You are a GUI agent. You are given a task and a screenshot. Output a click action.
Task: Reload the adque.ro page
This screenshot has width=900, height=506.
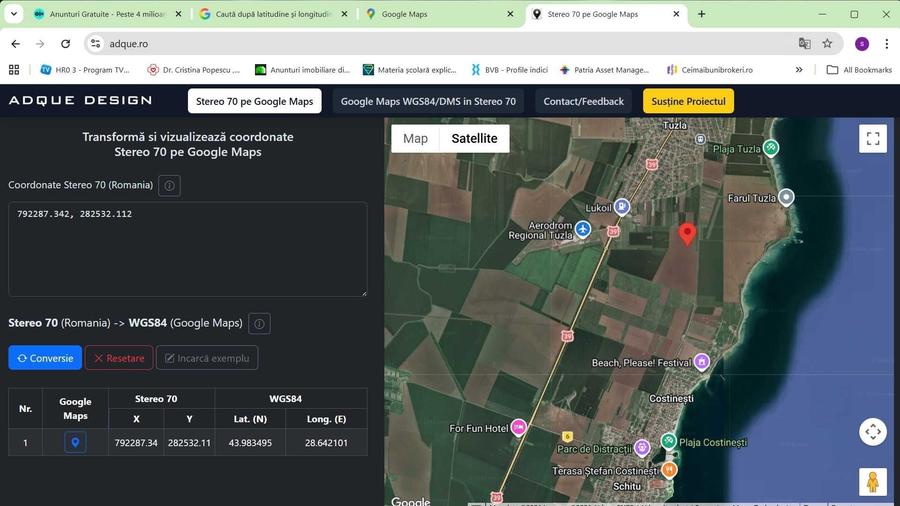(65, 44)
